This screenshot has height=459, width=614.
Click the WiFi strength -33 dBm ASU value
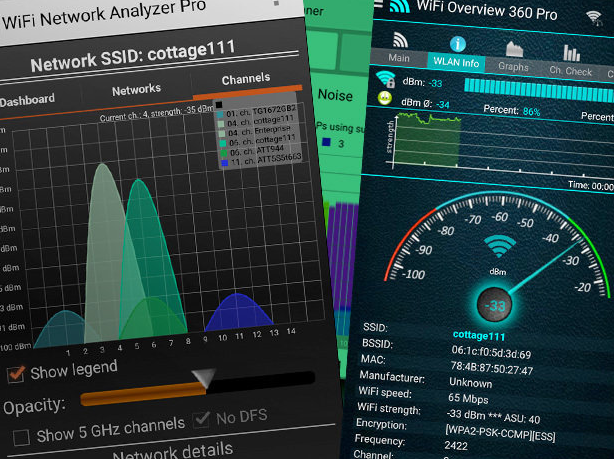pyautogui.click(x=493, y=416)
